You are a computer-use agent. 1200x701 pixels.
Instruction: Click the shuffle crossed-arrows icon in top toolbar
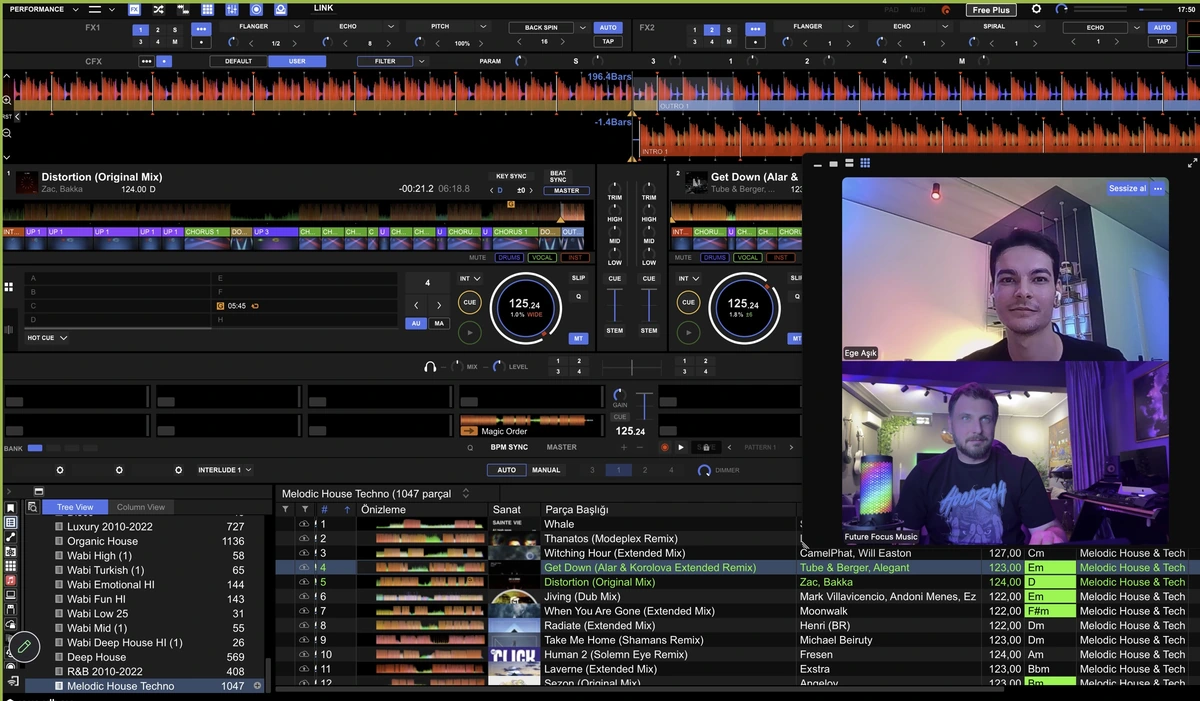(x=159, y=9)
